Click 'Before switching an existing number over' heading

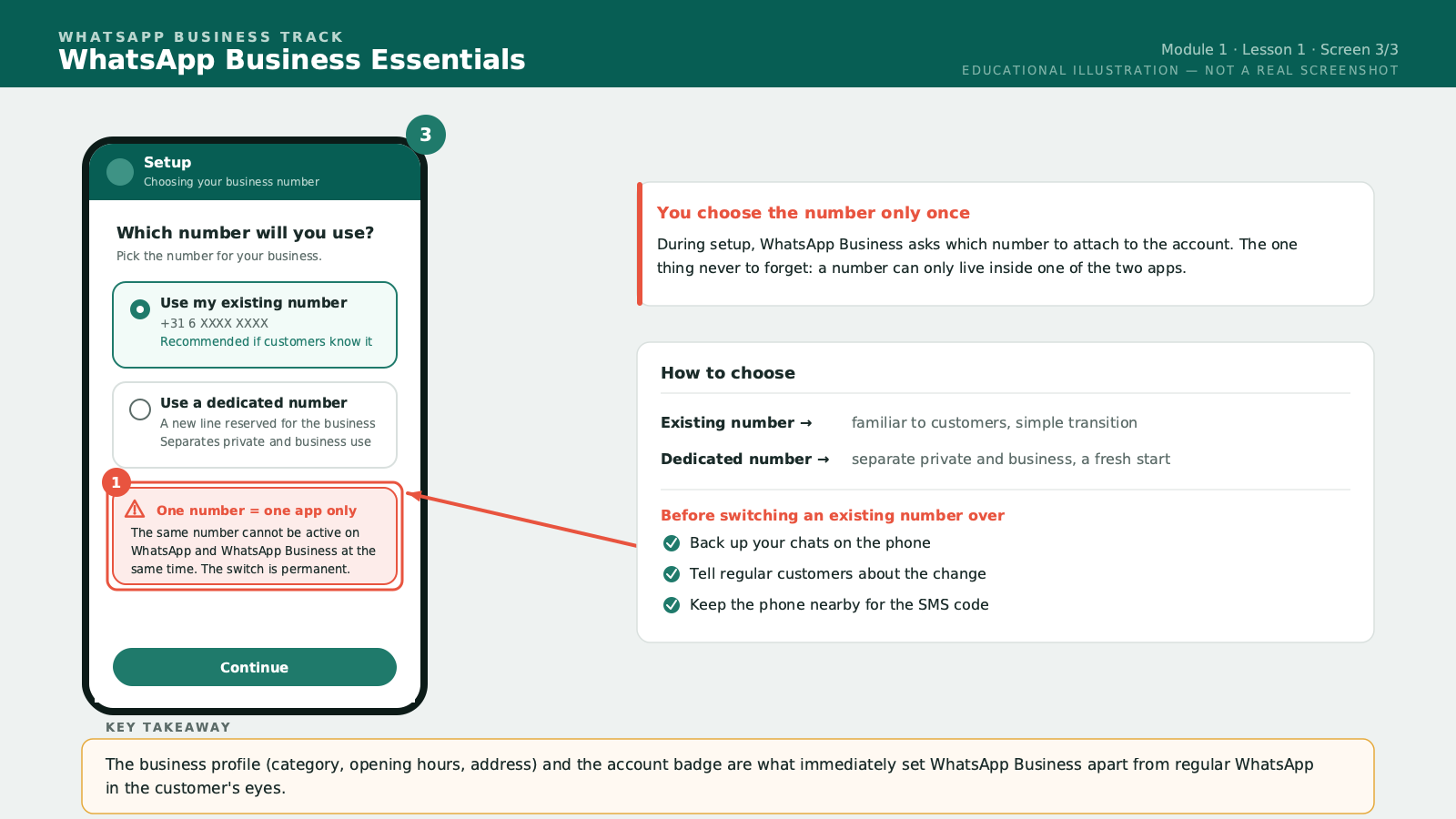(x=833, y=515)
